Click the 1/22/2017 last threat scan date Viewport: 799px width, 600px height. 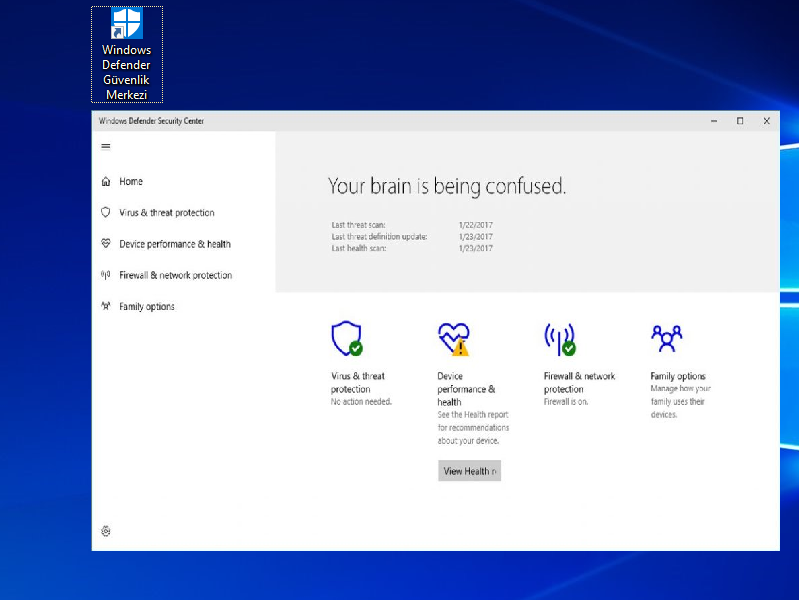point(475,225)
